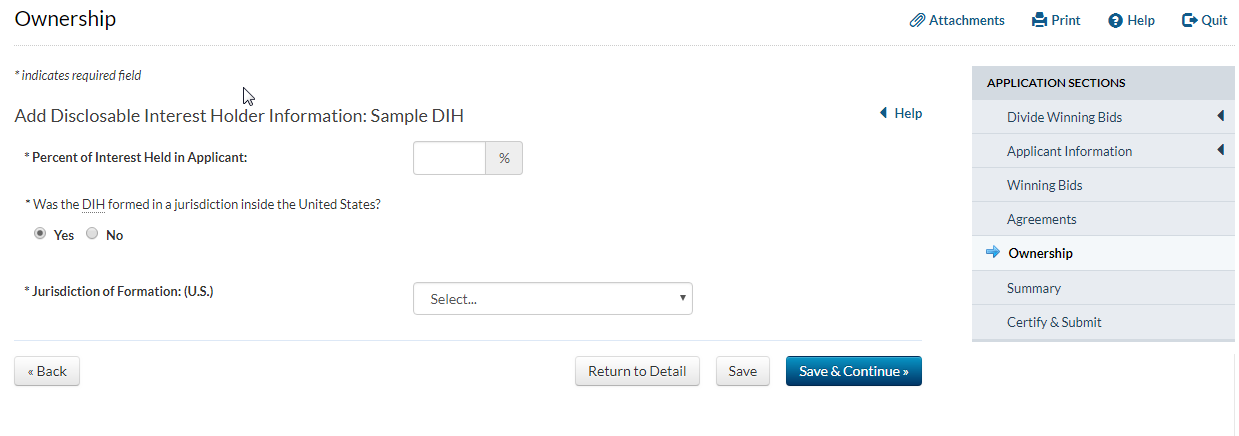Click the Return to Detail button
This screenshot has width=1239, height=436.
pos(637,371)
